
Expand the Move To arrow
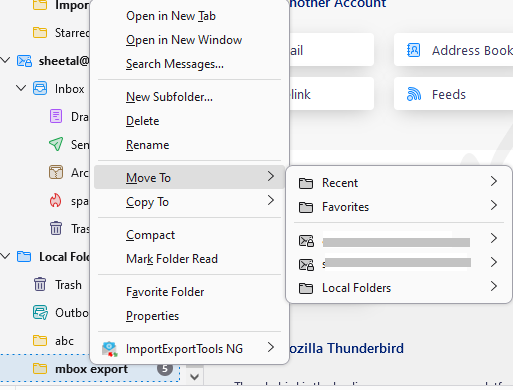(271, 176)
